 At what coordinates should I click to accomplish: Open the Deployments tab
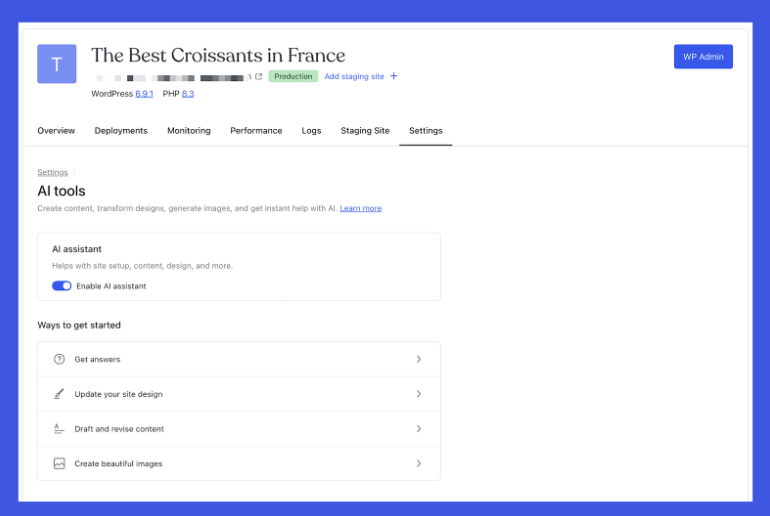pyautogui.click(x=121, y=131)
